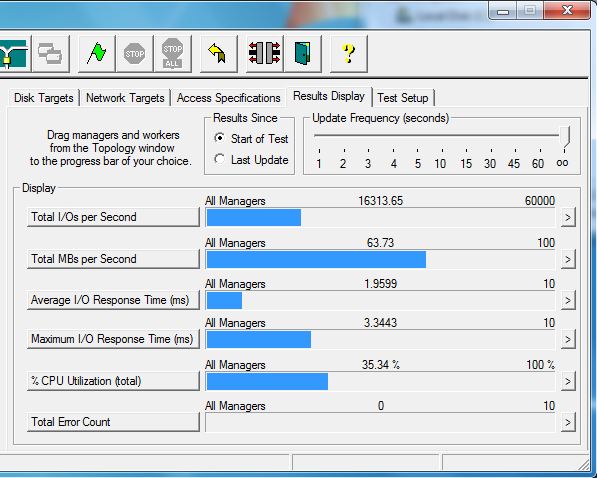597x478 pixels.
Task: Expand details arrow for Total MBs per Second
Action: coord(568,259)
